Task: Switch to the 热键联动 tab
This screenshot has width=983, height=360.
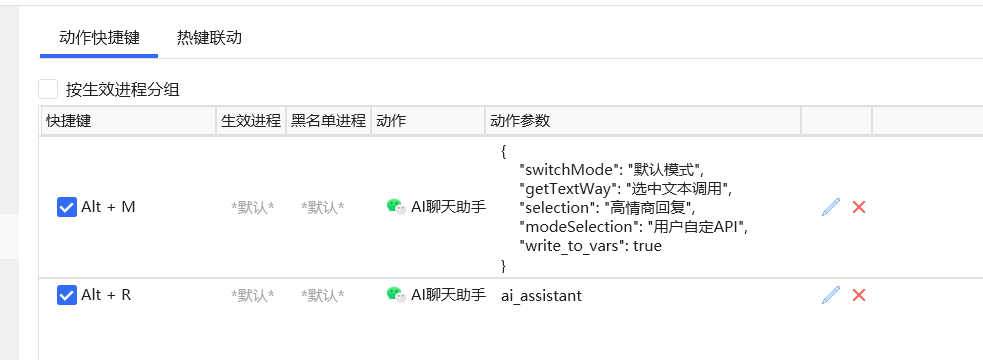Action: (209, 38)
